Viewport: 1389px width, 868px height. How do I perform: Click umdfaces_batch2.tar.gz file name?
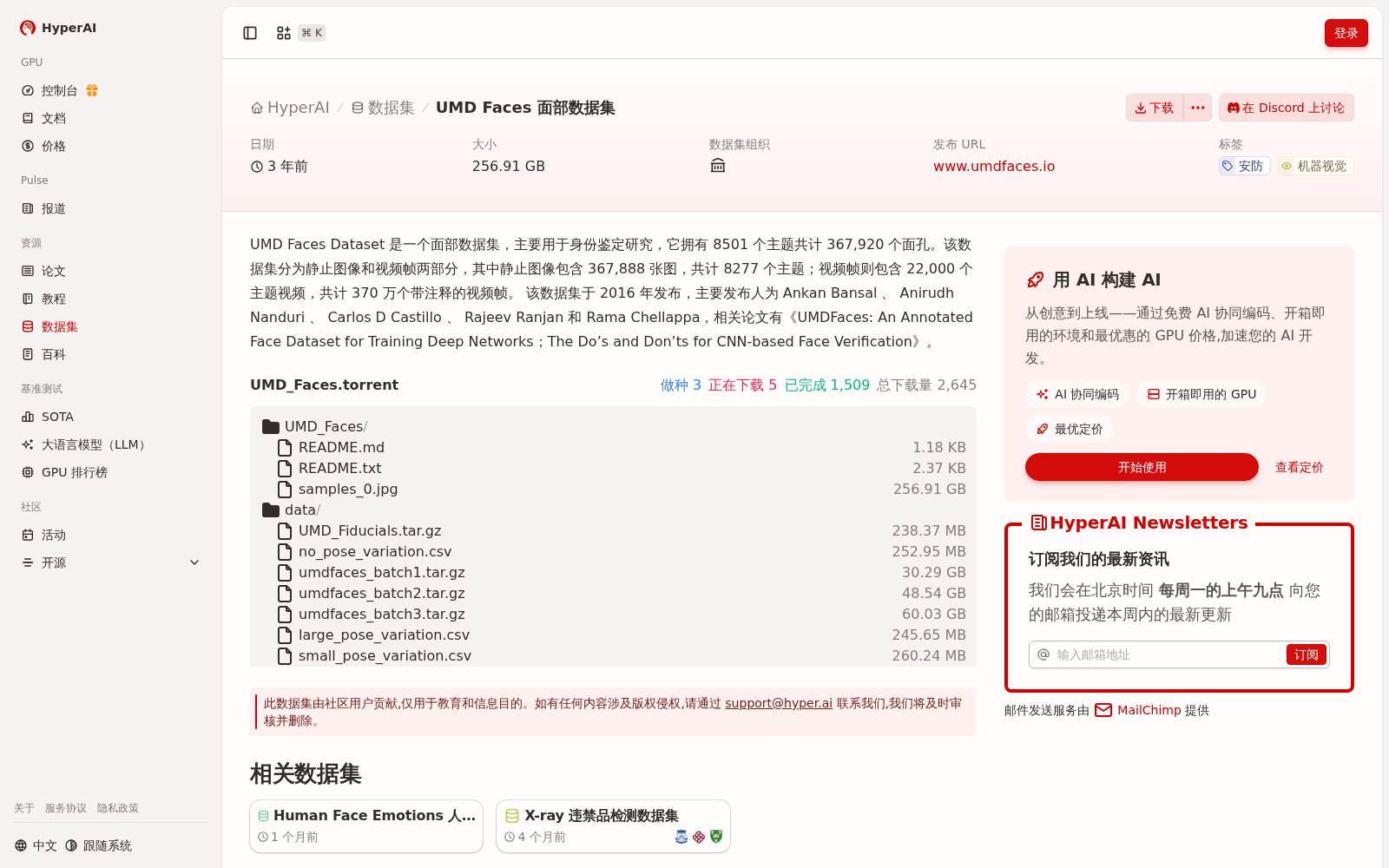pos(382,593)
